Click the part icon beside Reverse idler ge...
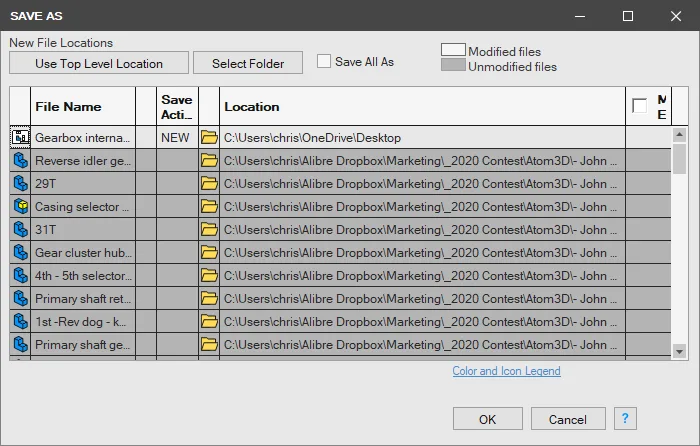 [21, 160]
